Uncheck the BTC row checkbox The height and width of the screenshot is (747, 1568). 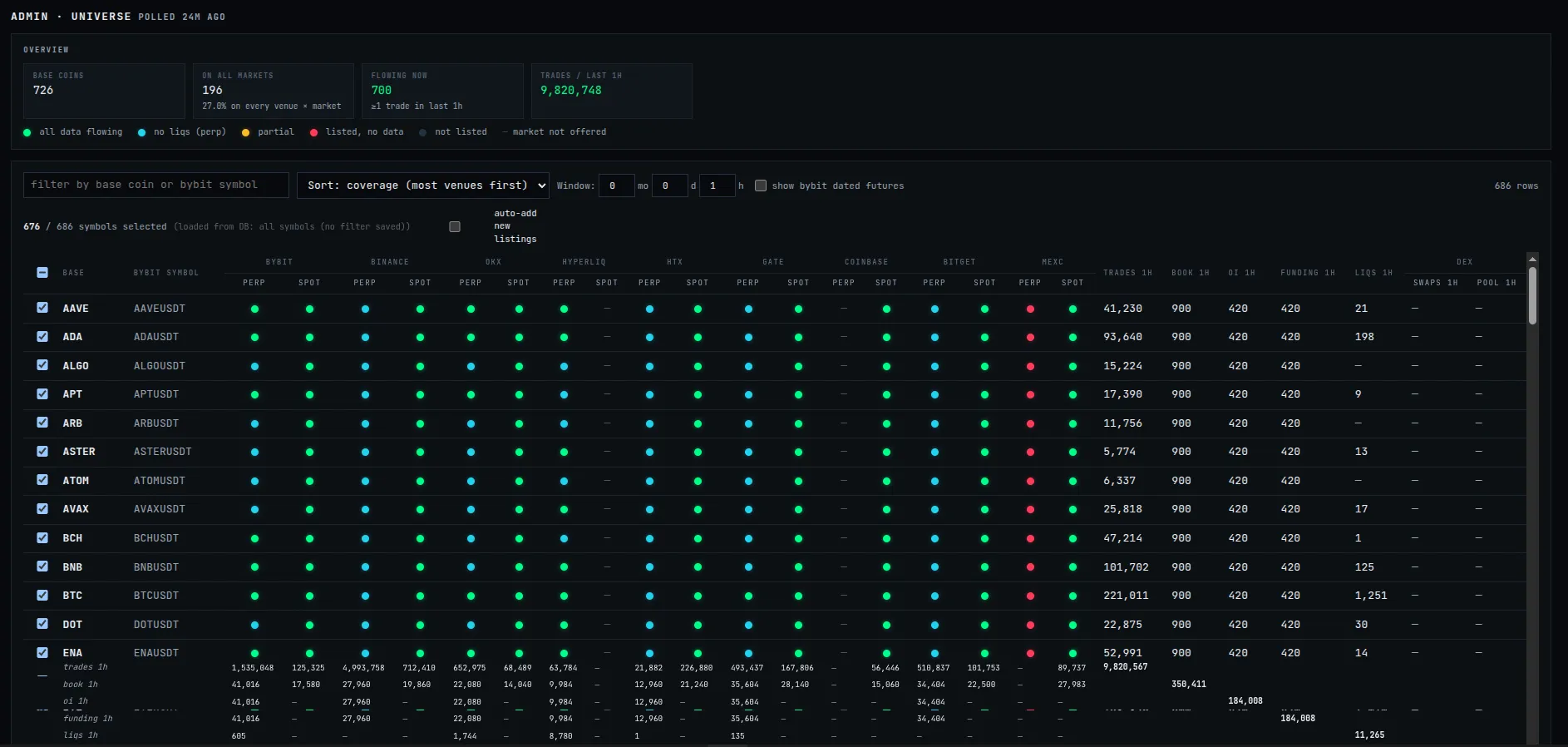(42, 595)
